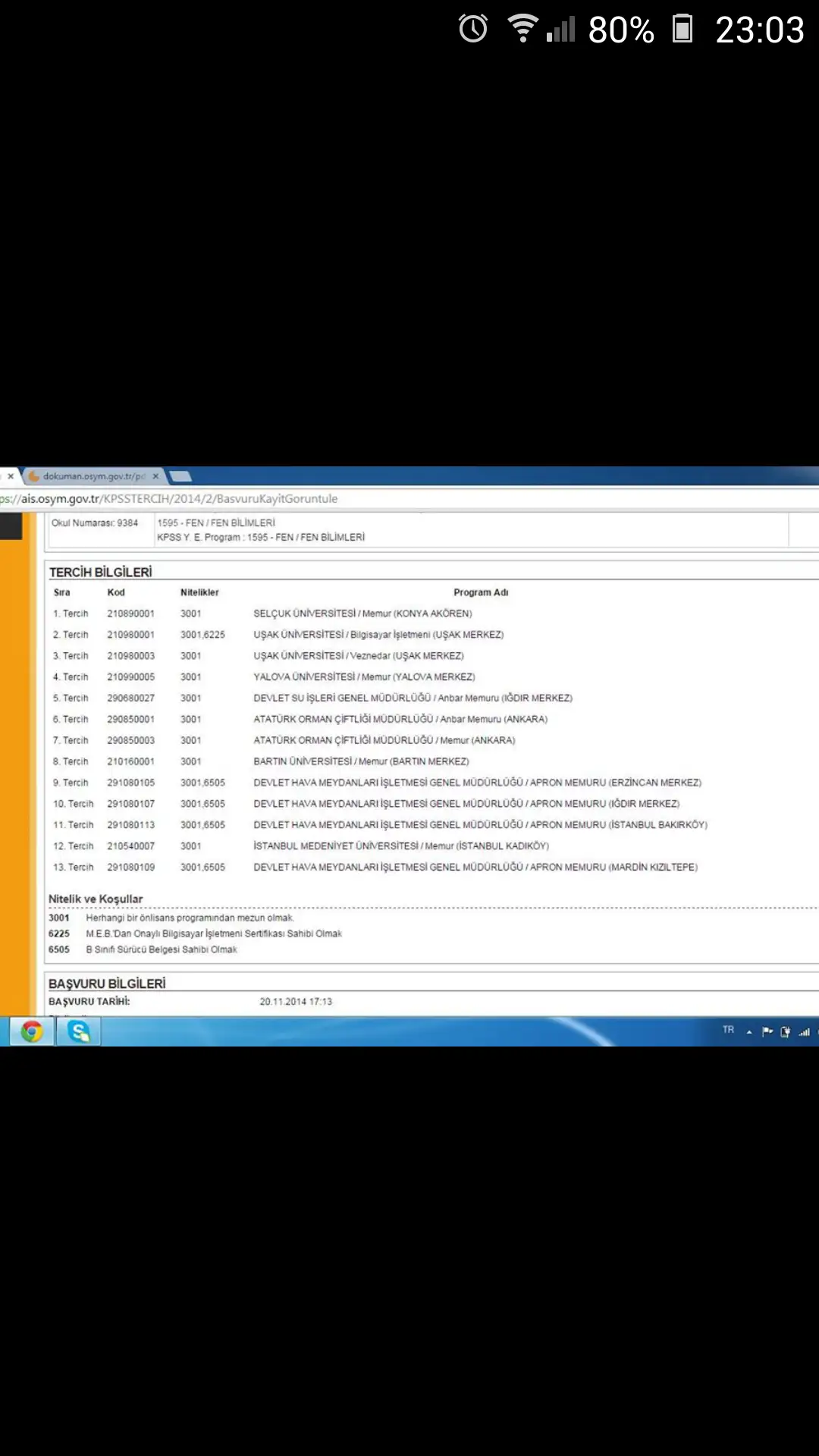819x1456 pixels.
Task: Click the TR language indicator in tray
Action: click(x=728, y=1030)
